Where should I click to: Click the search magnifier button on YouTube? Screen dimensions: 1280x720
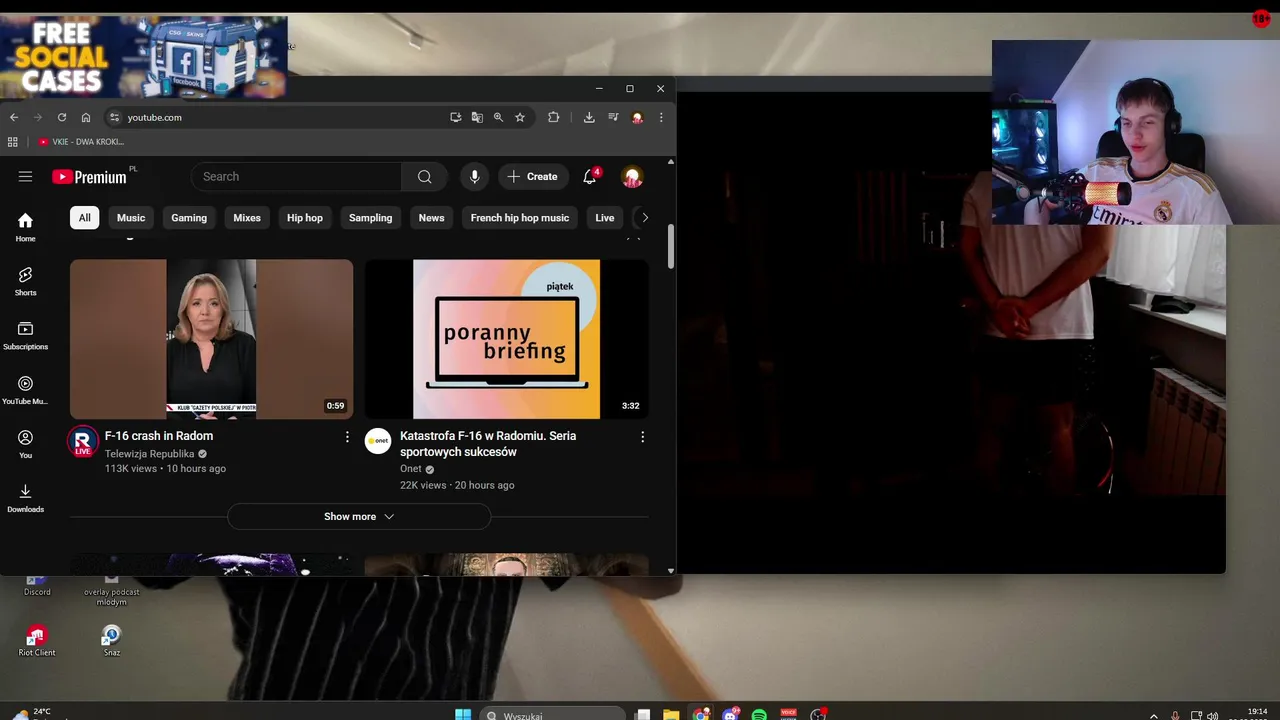pyautogui.click(x=425, y=176)
